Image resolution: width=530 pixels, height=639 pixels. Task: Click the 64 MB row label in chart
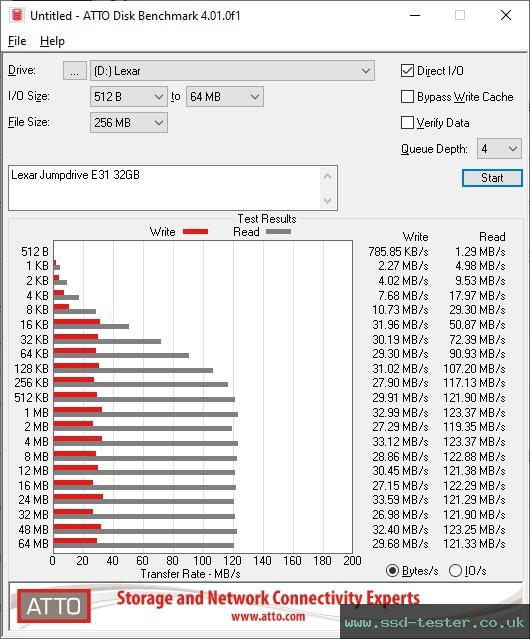point(33,544)
